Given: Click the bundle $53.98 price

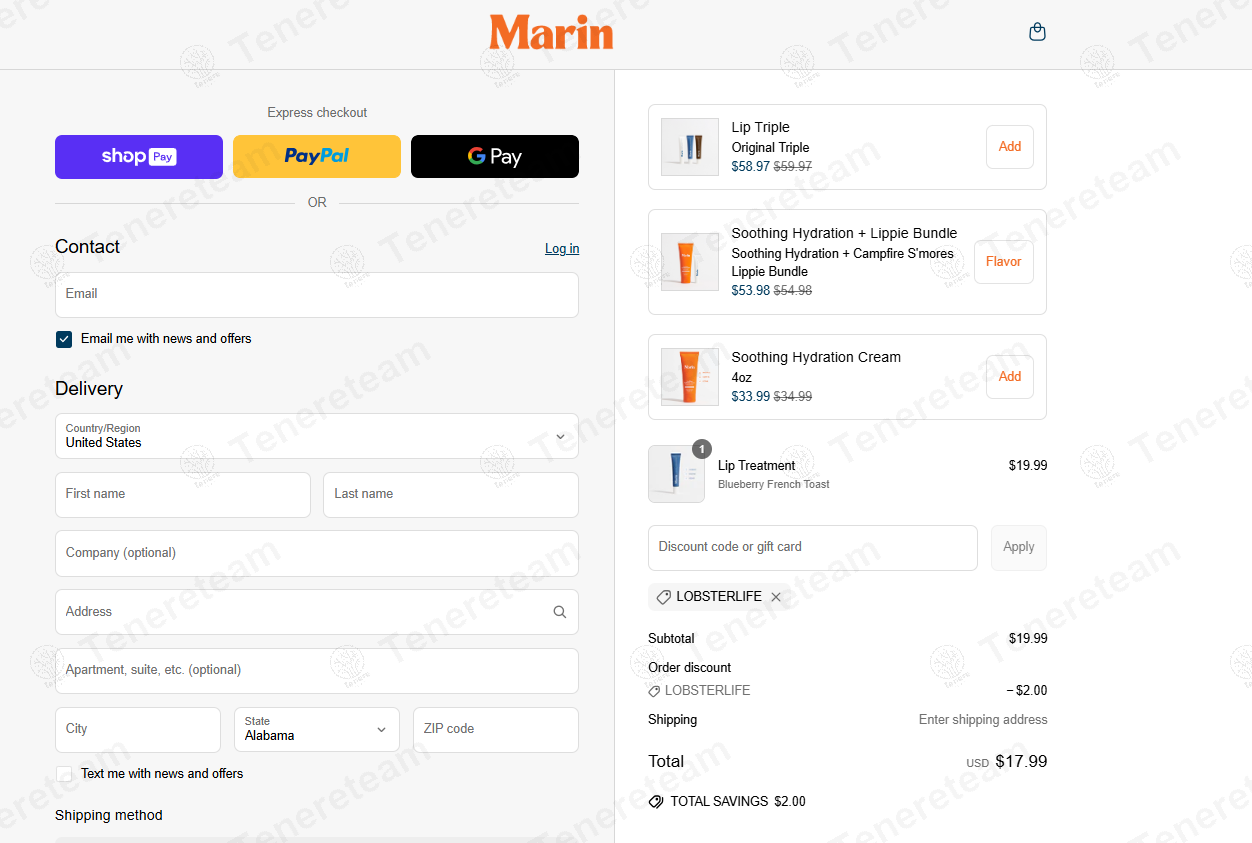Looking at the screenshot, I should (751, 291).
